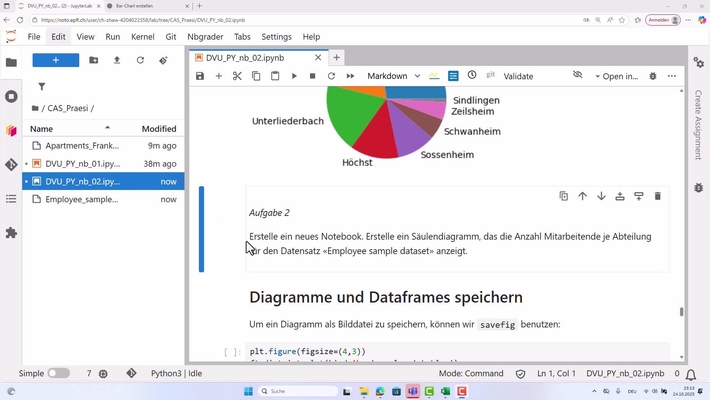Open the Extension Manager puzzle sidebar icon
This screenshot has width=710, height=400.
[11, 232]
